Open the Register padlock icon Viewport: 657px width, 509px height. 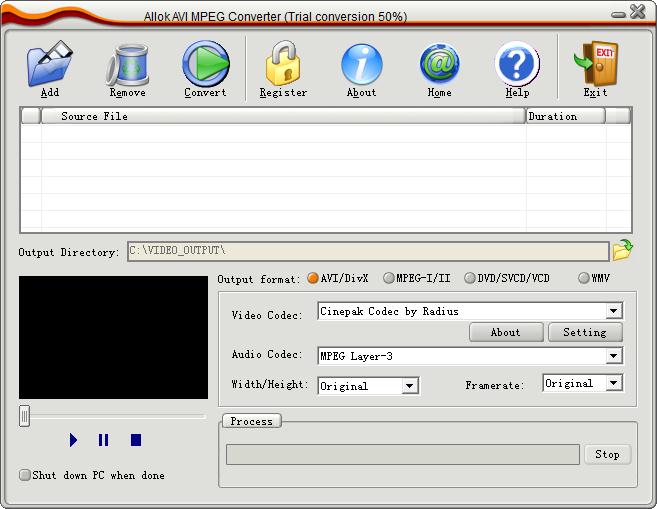pyautogui.click(x=283, y=64)
